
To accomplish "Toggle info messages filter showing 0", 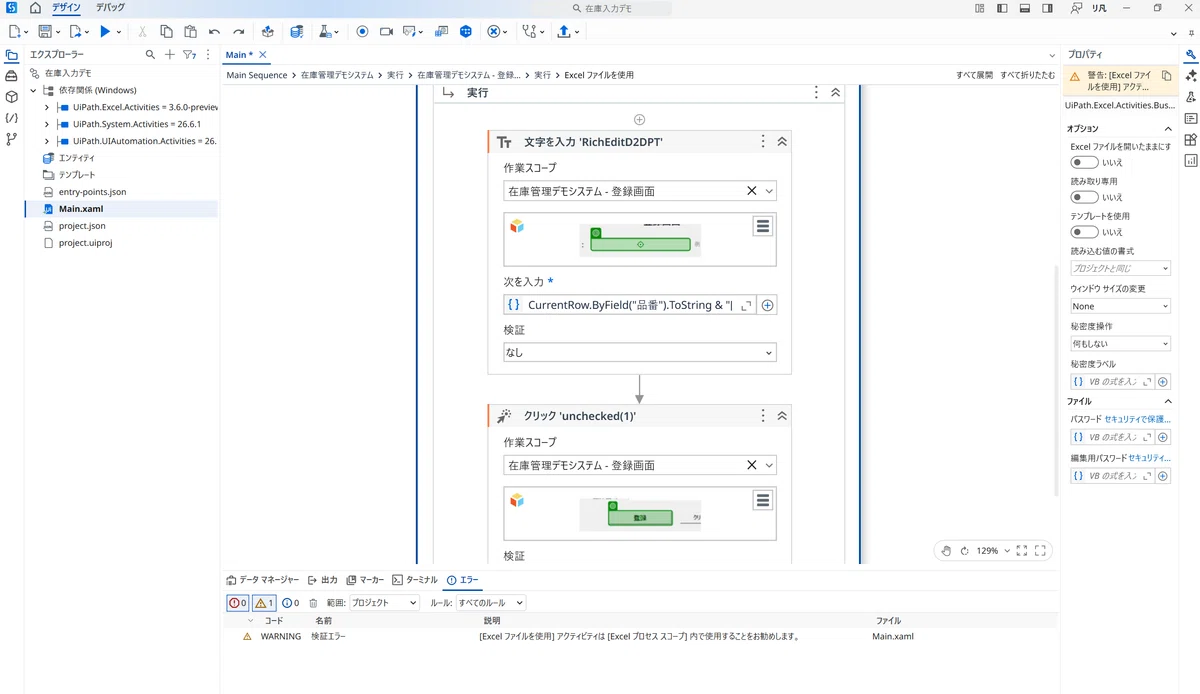I will tap(291, 603).
